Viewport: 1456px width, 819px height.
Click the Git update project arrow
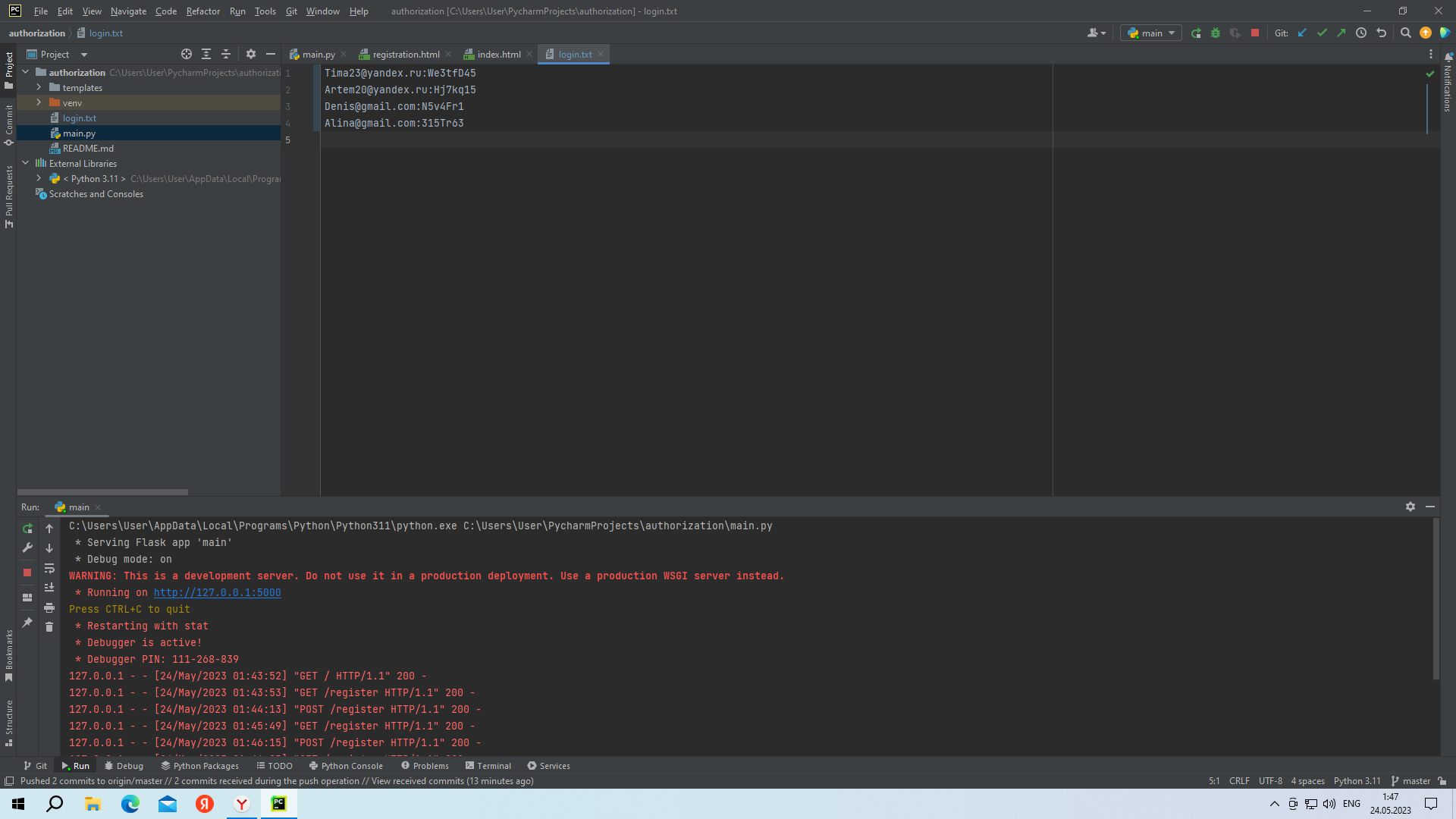point(1302,33)
